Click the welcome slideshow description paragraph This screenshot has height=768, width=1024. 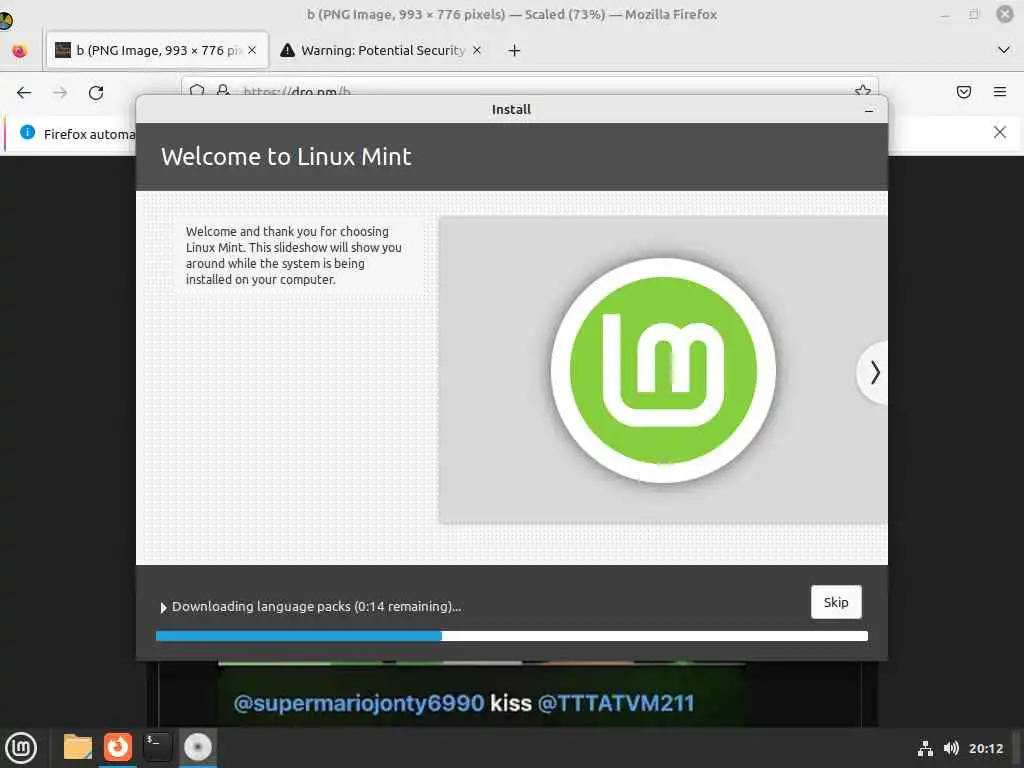294,255
